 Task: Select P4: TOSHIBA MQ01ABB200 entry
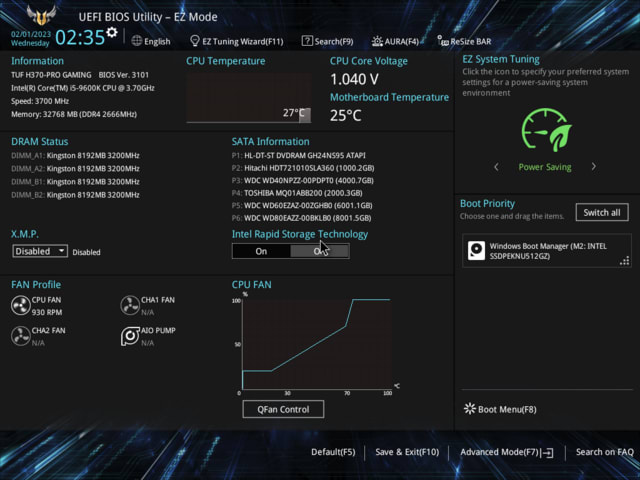pos(297,193)
